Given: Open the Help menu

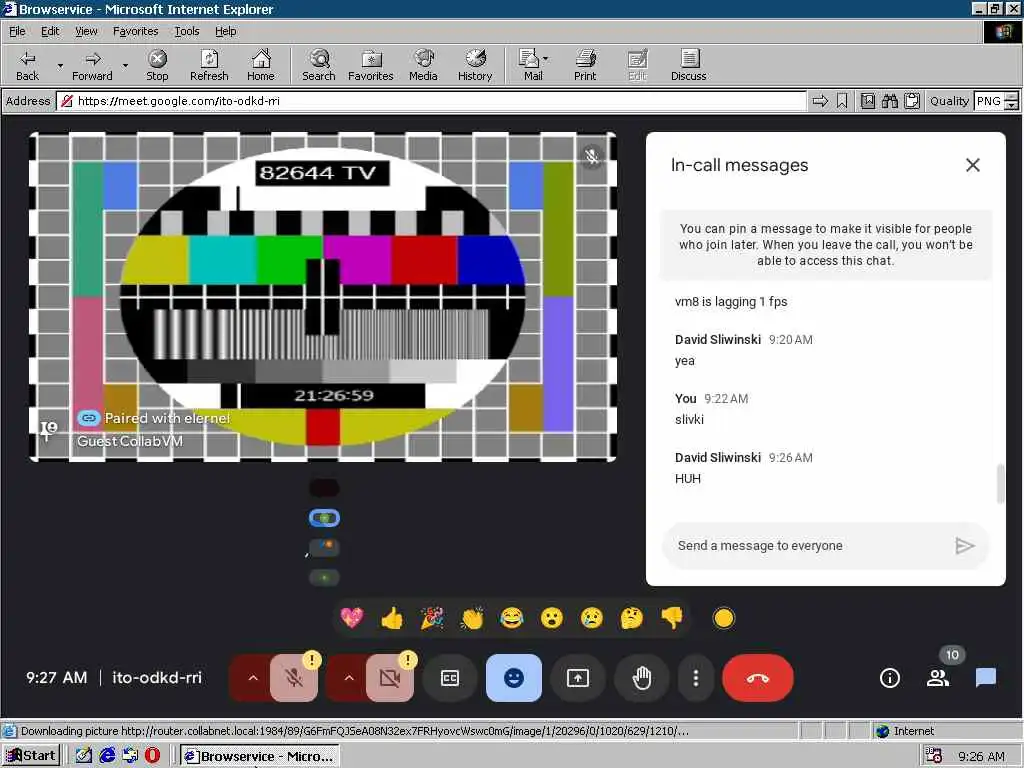Looking at the screenshot, I should click(225, 31).
